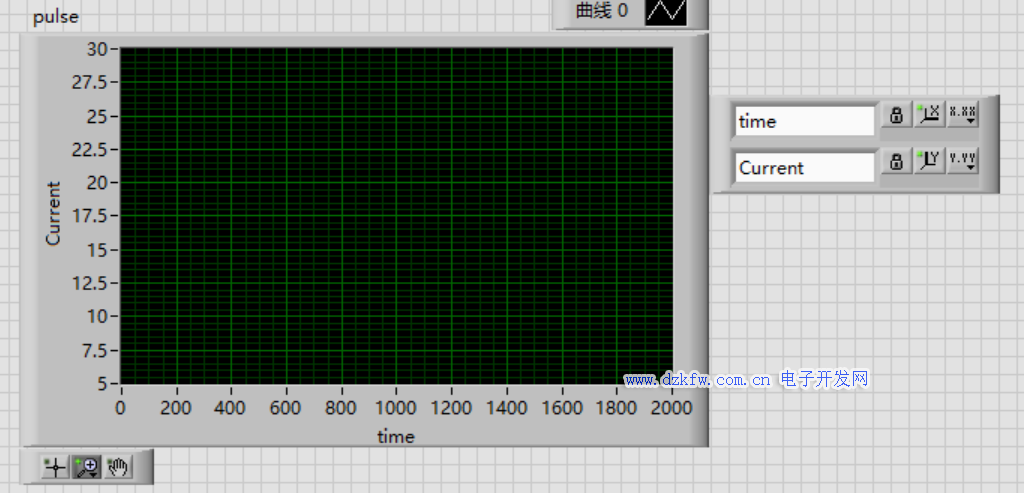The image size is (1024, 493).
Task: Click the vertical Current y-axis label
Action: (54, 213)
